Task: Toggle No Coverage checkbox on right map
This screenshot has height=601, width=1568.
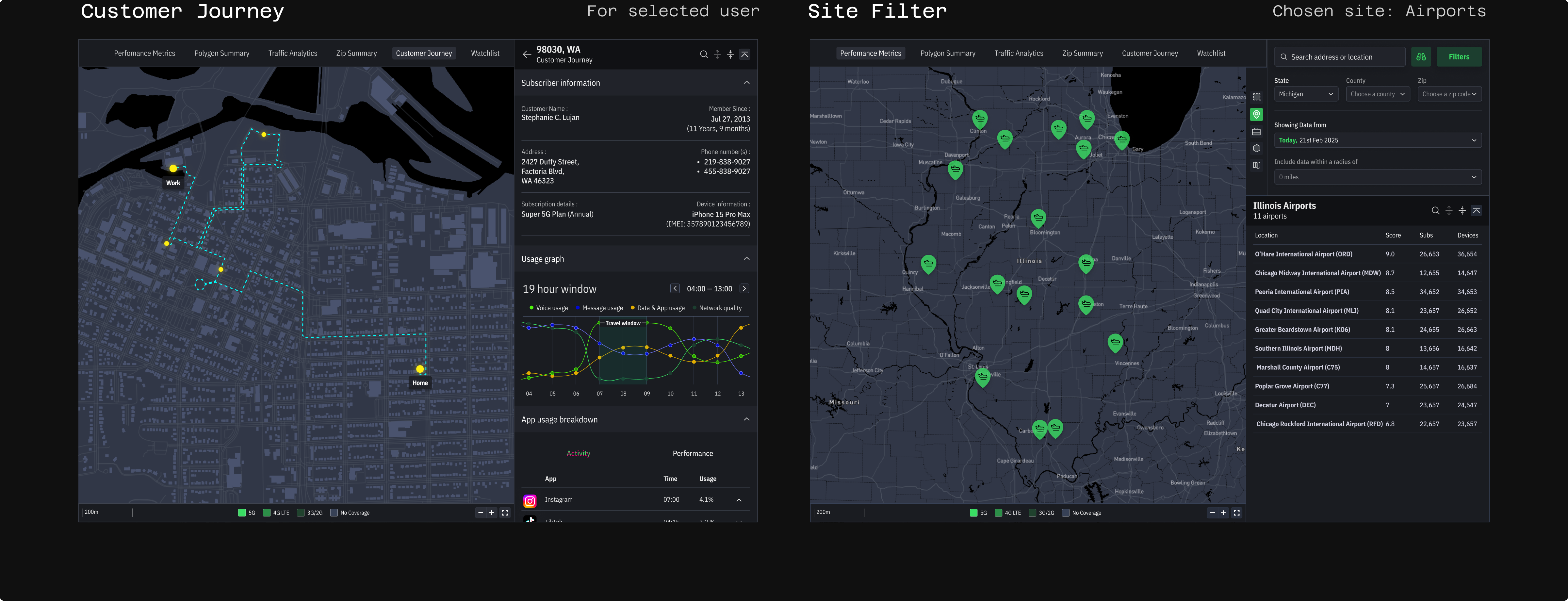Action: 1065,513
